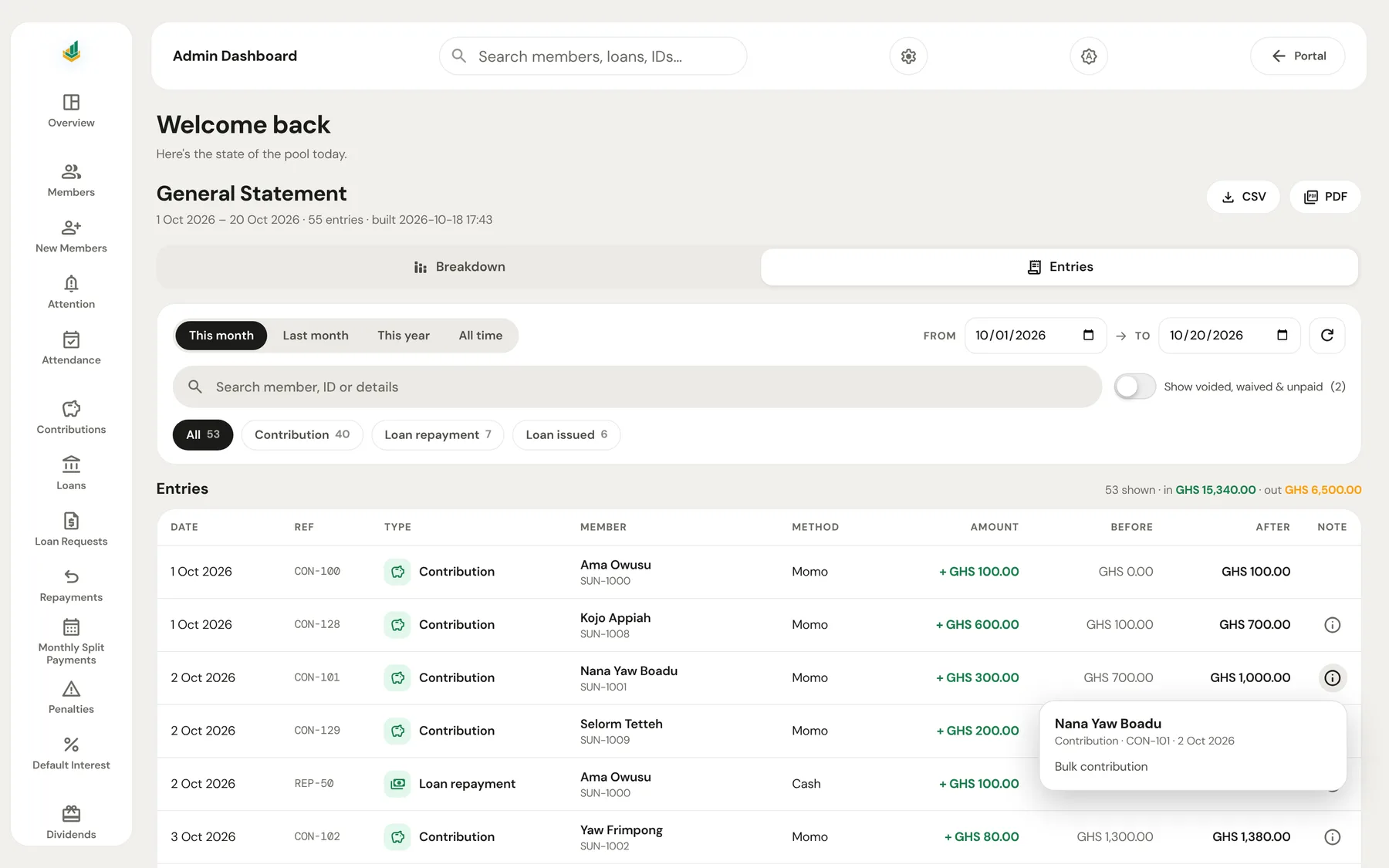Screen dimensions: 1389x868
Task: Open the Default Interest page
Action: 71,754
